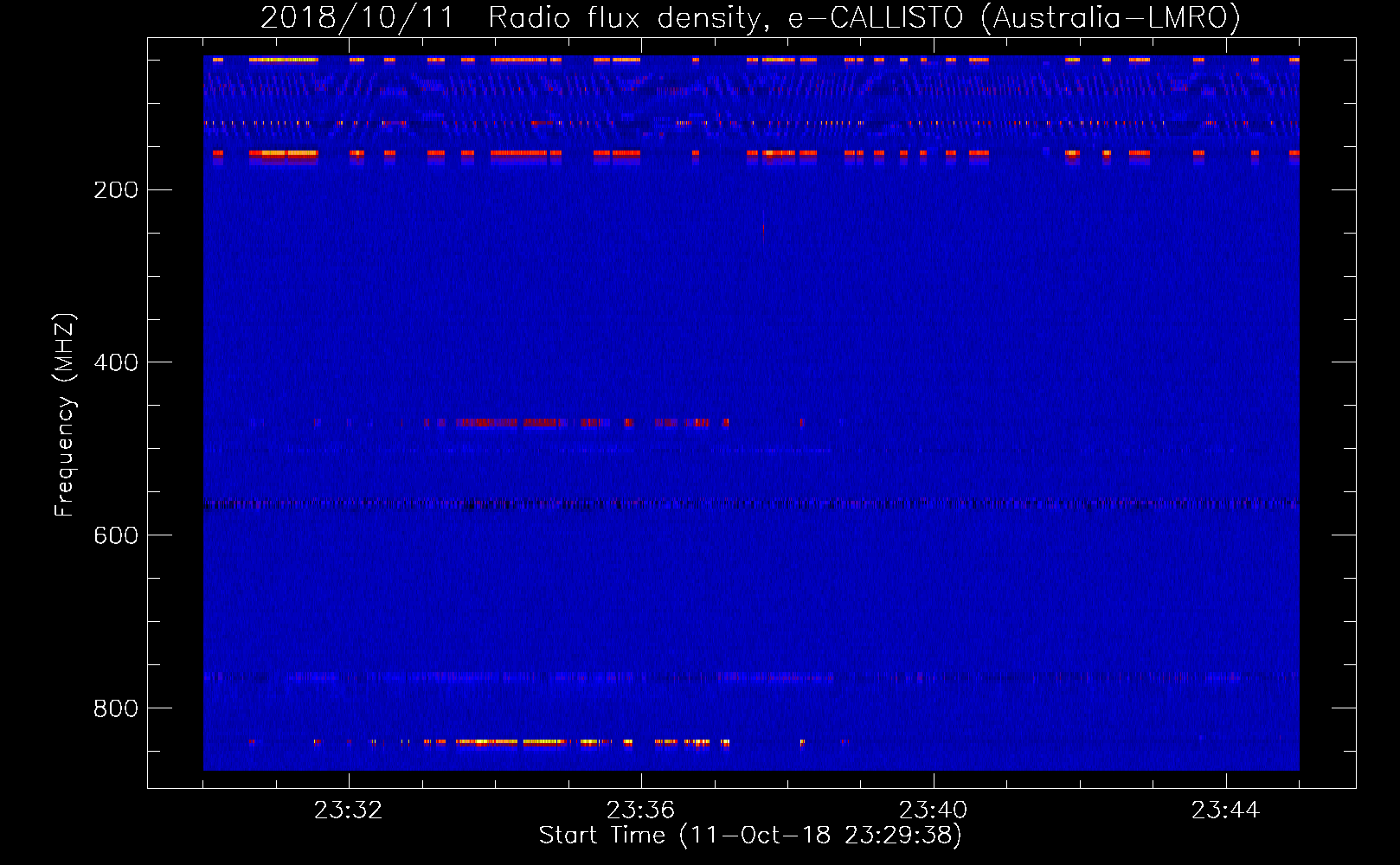Click the 23:36 time tick label
Image resolution: width=1400 pixels, height=865 pixels.
tap(640, 811)
